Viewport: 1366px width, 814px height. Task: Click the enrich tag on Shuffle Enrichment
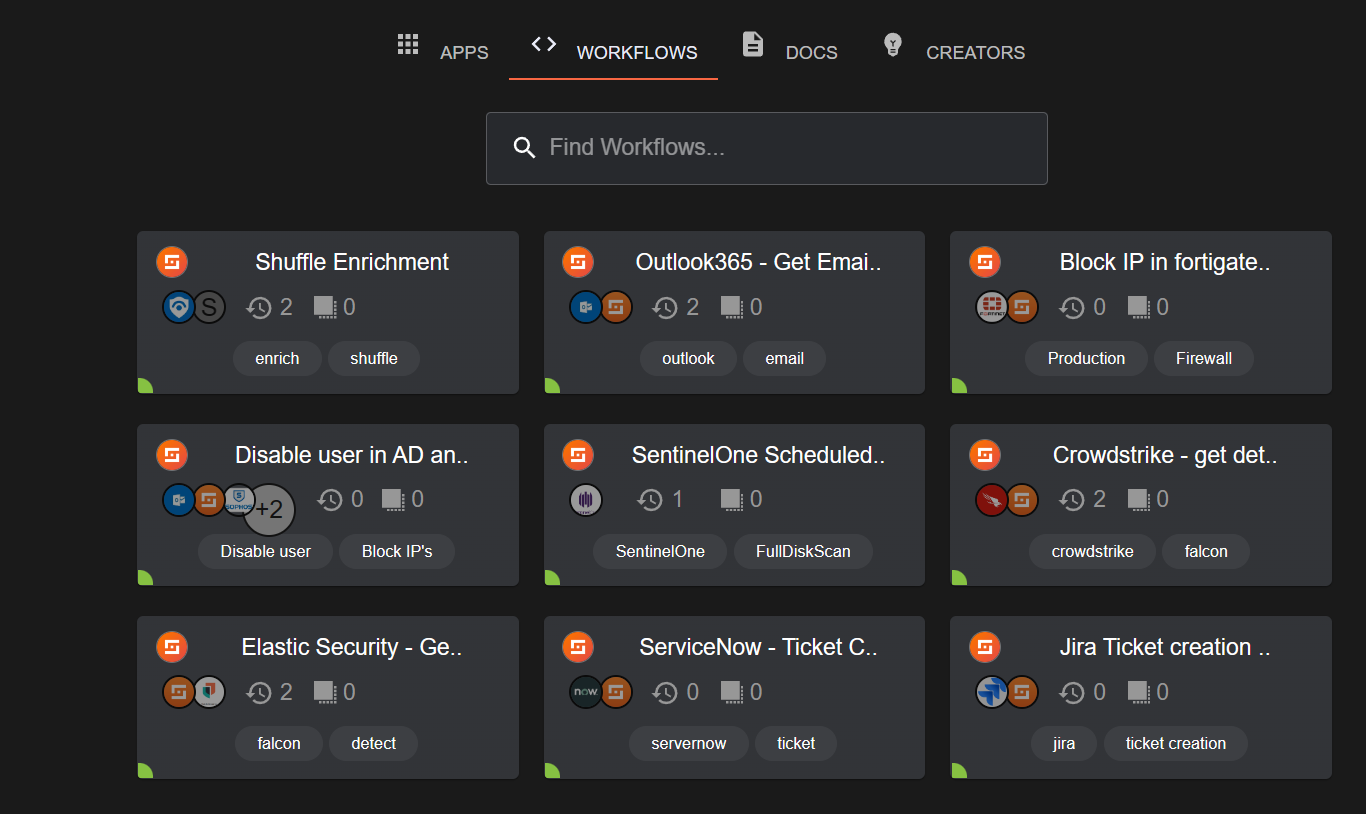coord(277,358)
